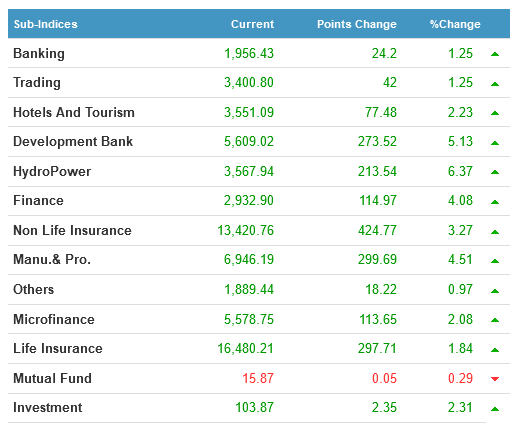Select the Trading sub-index name
The width and height of the screenshot is (519, 426).
point(37,83)
